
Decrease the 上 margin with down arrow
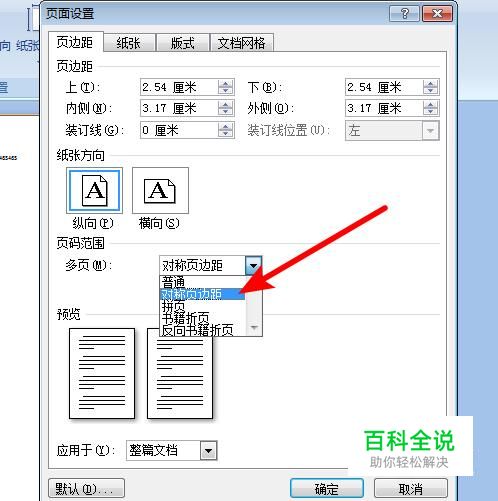click(226, 91)
